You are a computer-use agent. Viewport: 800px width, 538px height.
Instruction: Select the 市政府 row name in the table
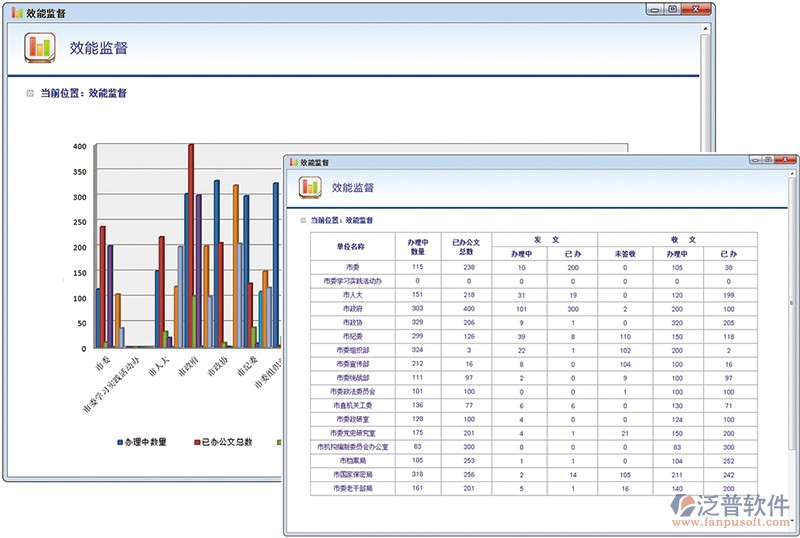click(x=351, y=309)
